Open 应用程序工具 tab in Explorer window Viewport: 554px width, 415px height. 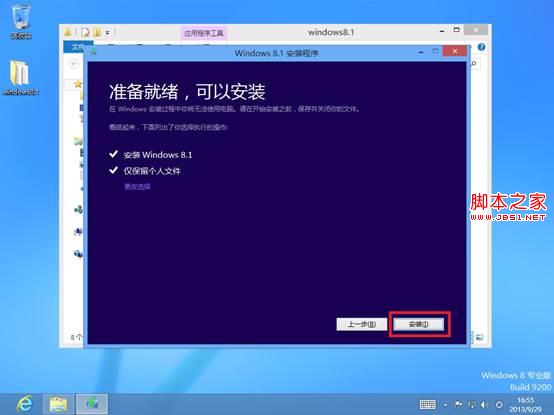click(x=204, y=33)
